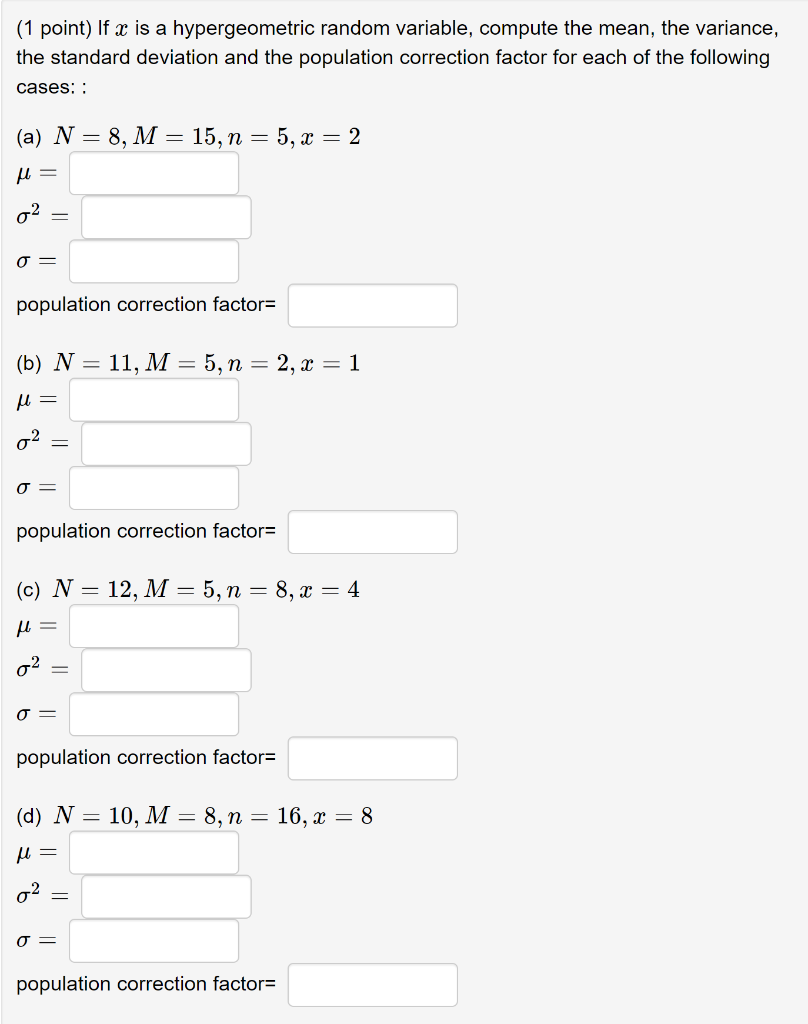Click part (a) population correction factor field
The height and width of the screenshot is (1024, 808).
coord(372,305)
